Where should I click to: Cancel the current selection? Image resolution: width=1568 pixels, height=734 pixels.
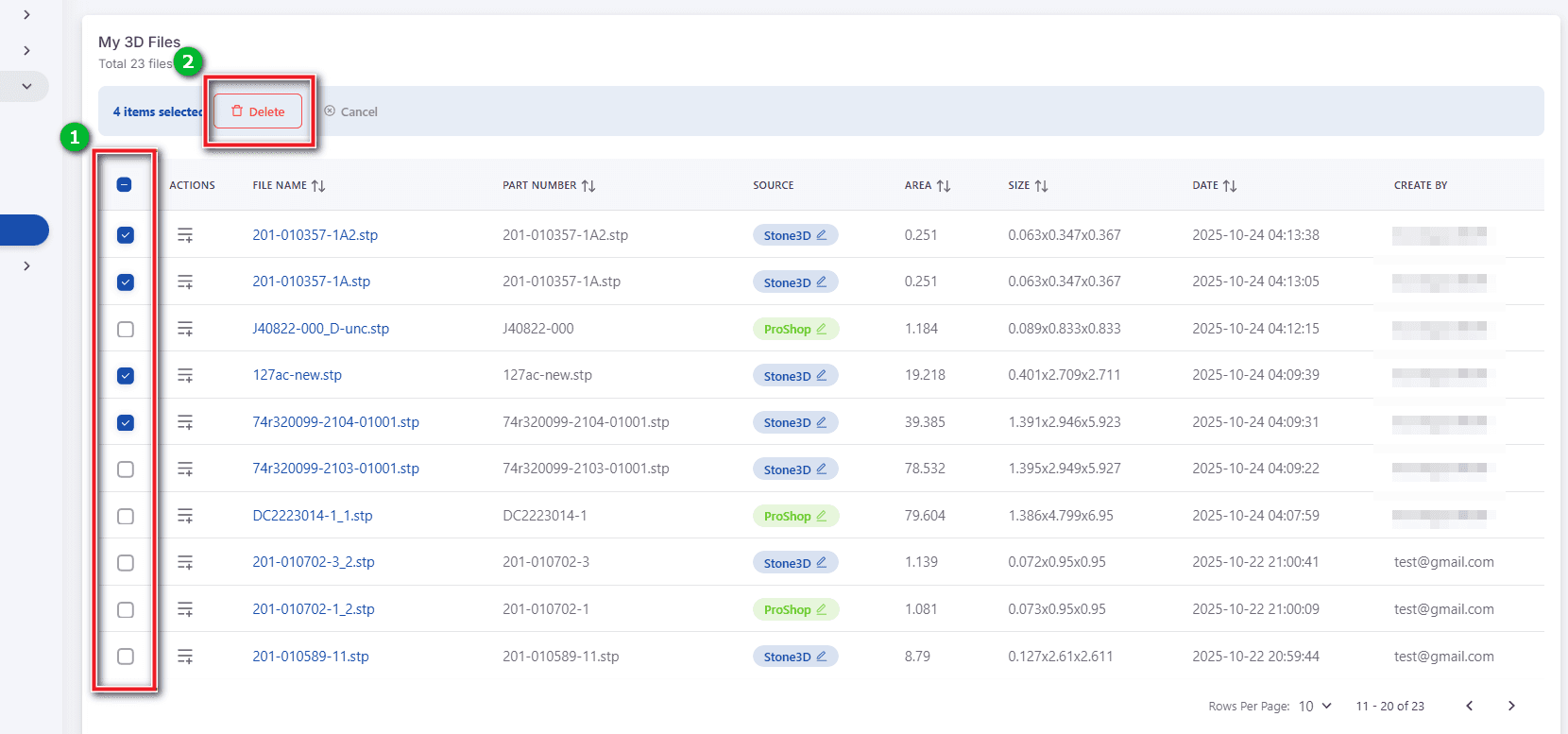pyautogui.click(x=350, y=111)
